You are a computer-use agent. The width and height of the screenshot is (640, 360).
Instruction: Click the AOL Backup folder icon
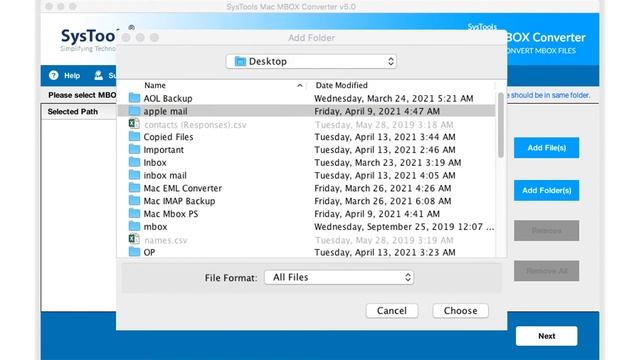(134, 98)
